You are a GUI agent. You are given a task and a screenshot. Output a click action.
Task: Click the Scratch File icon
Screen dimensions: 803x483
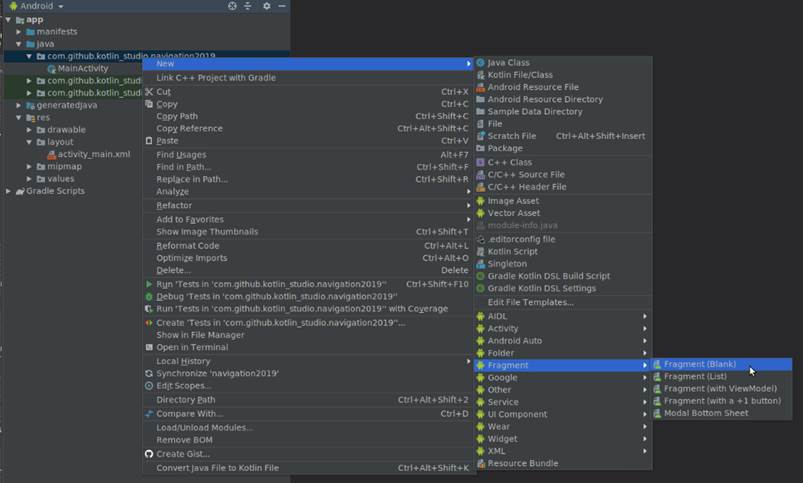(x=480, y=136)
